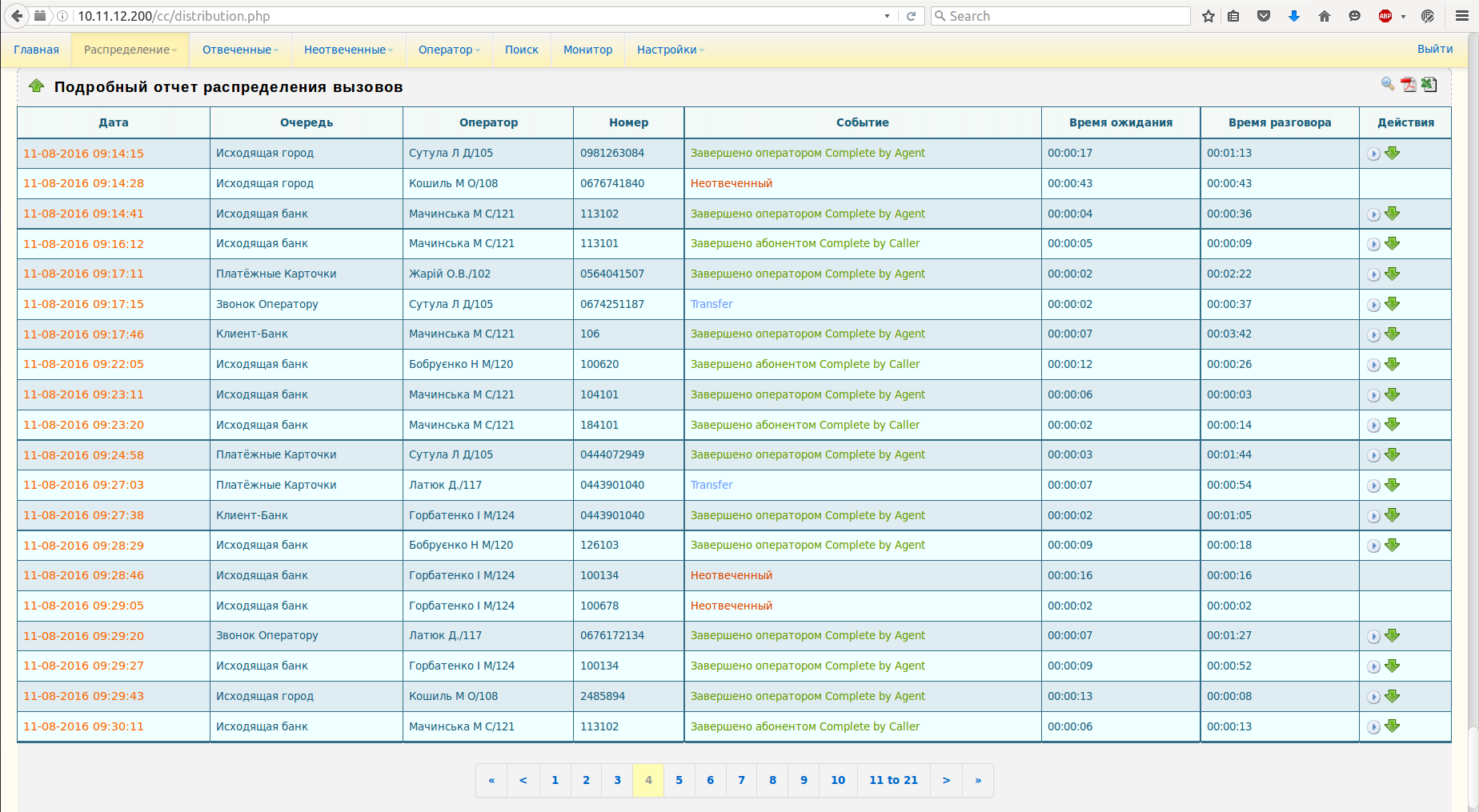Play recording for call 11-08-2016 09:27:38
This screenshot has height=812, width=1479.
(1373, 516)
